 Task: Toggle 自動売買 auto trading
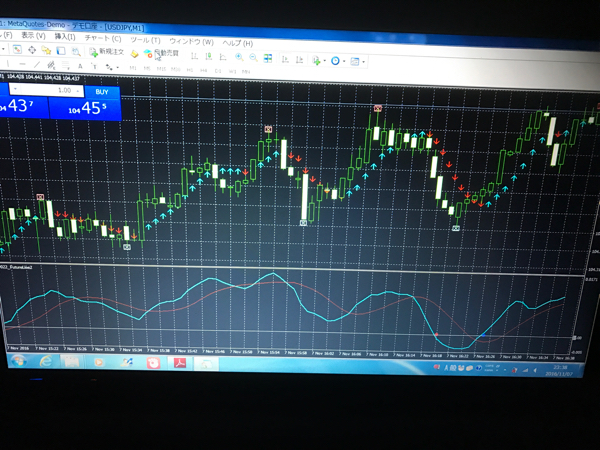[161, 53]
